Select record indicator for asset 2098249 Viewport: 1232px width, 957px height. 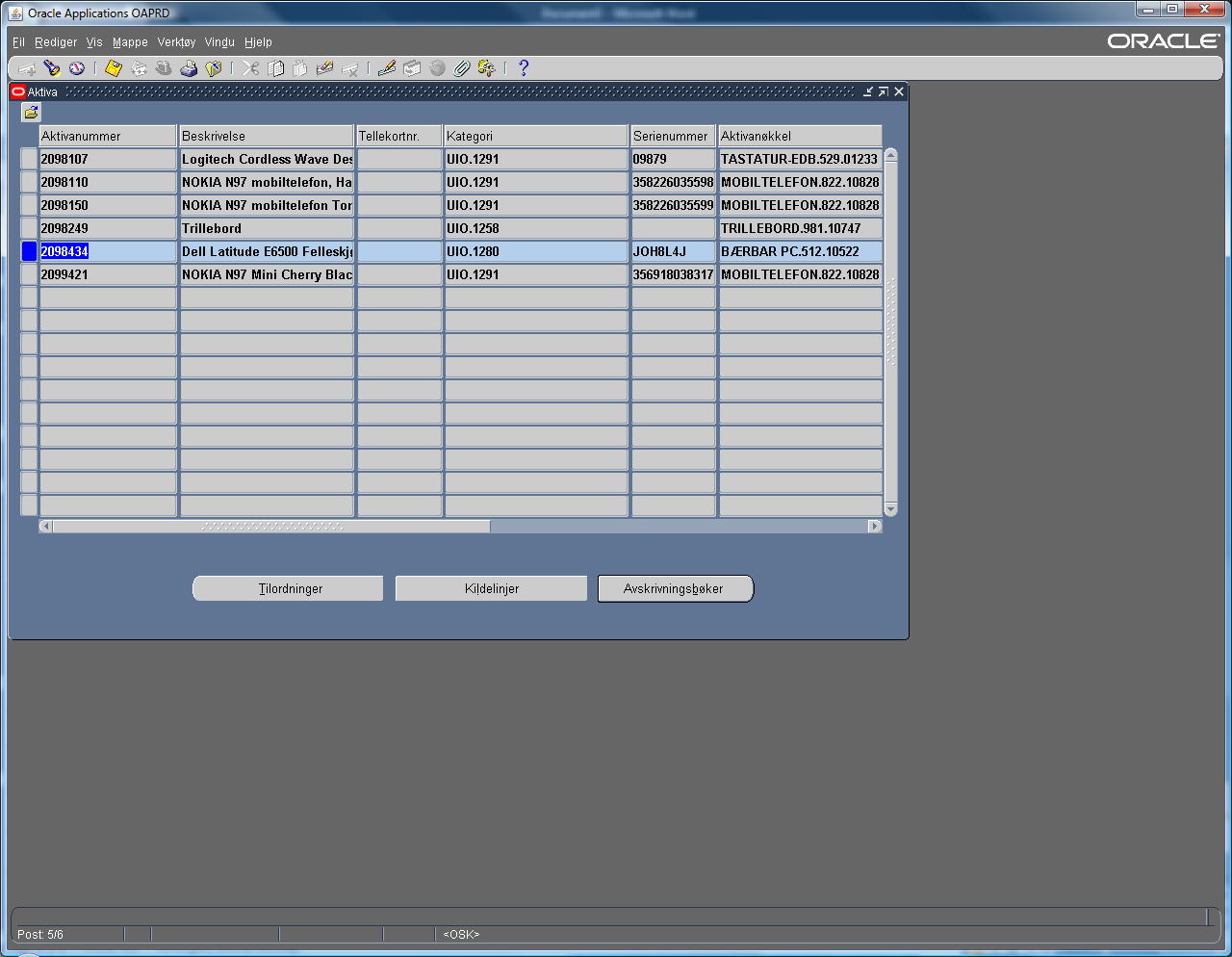click(29, 228)
